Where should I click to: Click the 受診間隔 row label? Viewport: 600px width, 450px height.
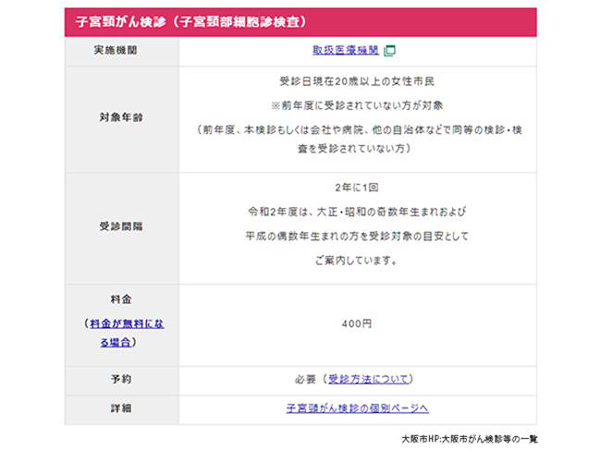(121, 226)
